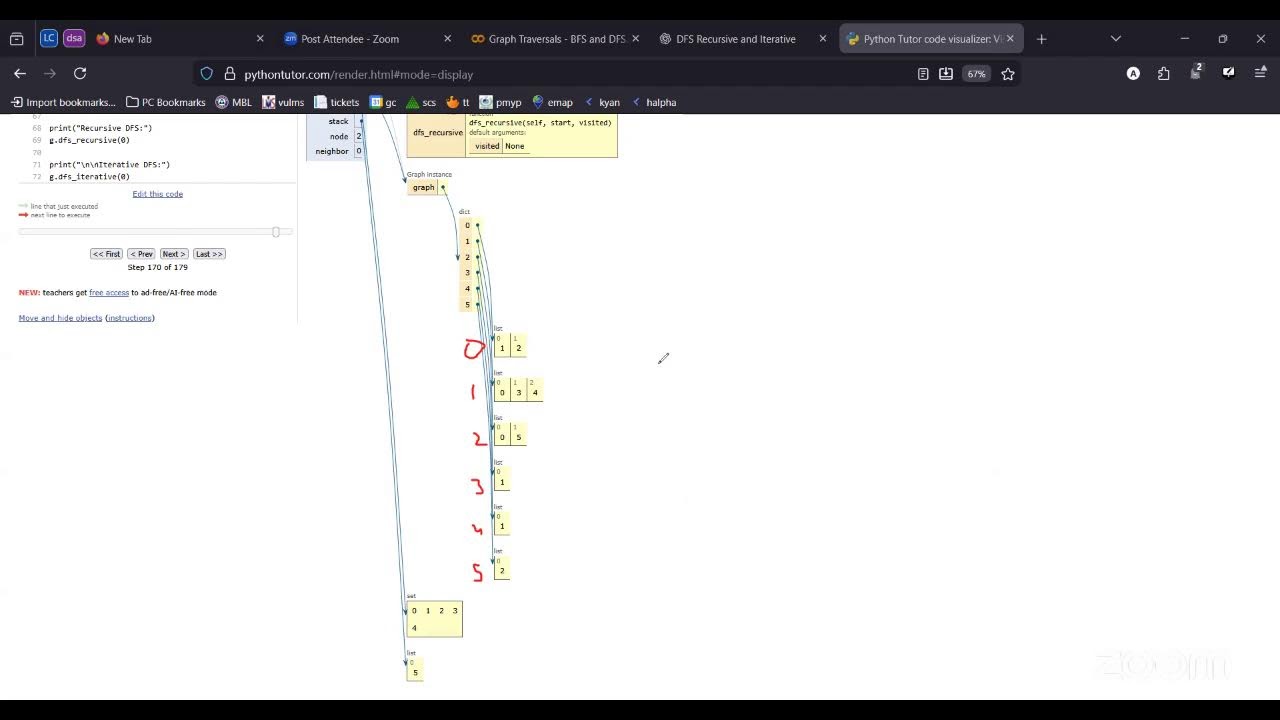Open the Firefox View icon in tab strip
Viewport: 1280px width, 720px height.
coord(16,39)
